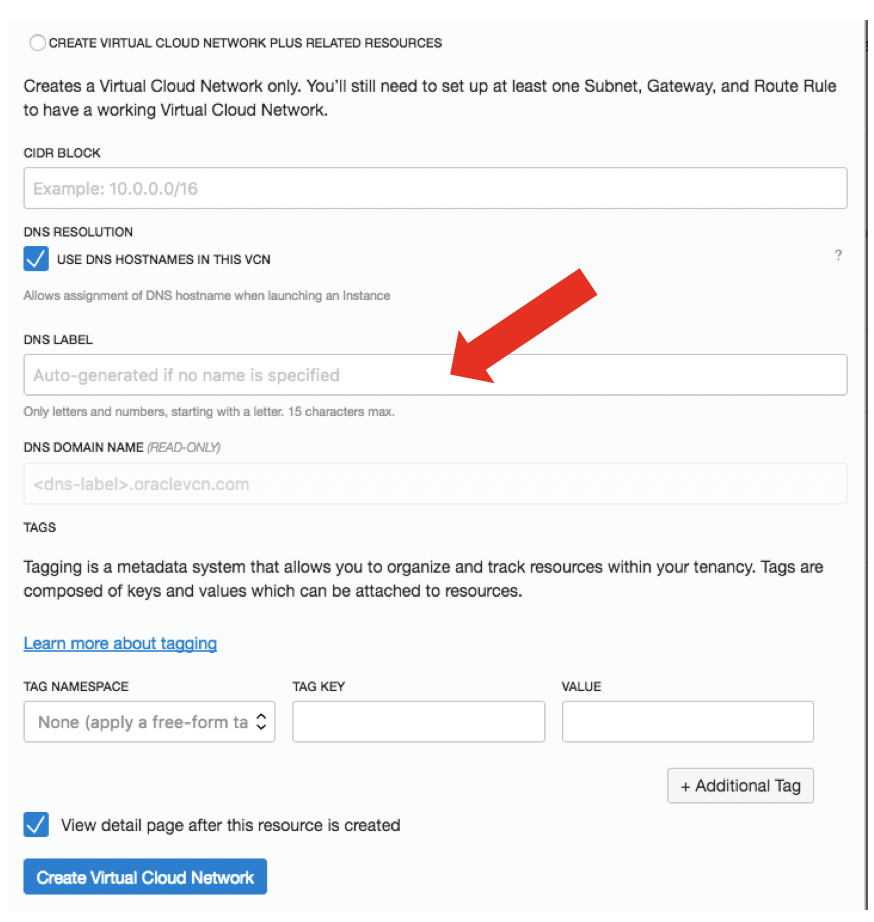Screen dimensions: 874x922
Task: Click the DNS RESOLUTION heading
Action: click(78, 232)
